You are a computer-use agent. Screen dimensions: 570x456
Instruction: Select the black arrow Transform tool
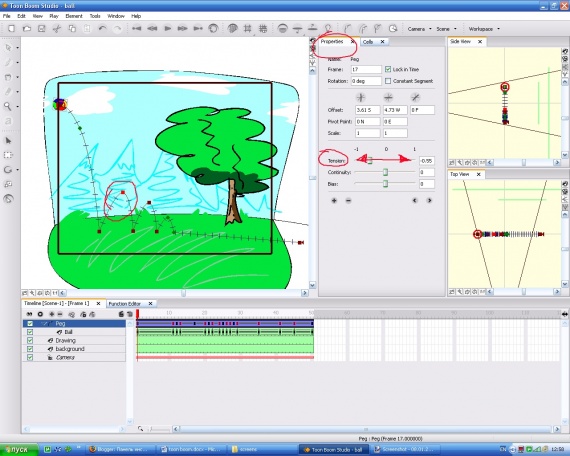click(8, 141)
